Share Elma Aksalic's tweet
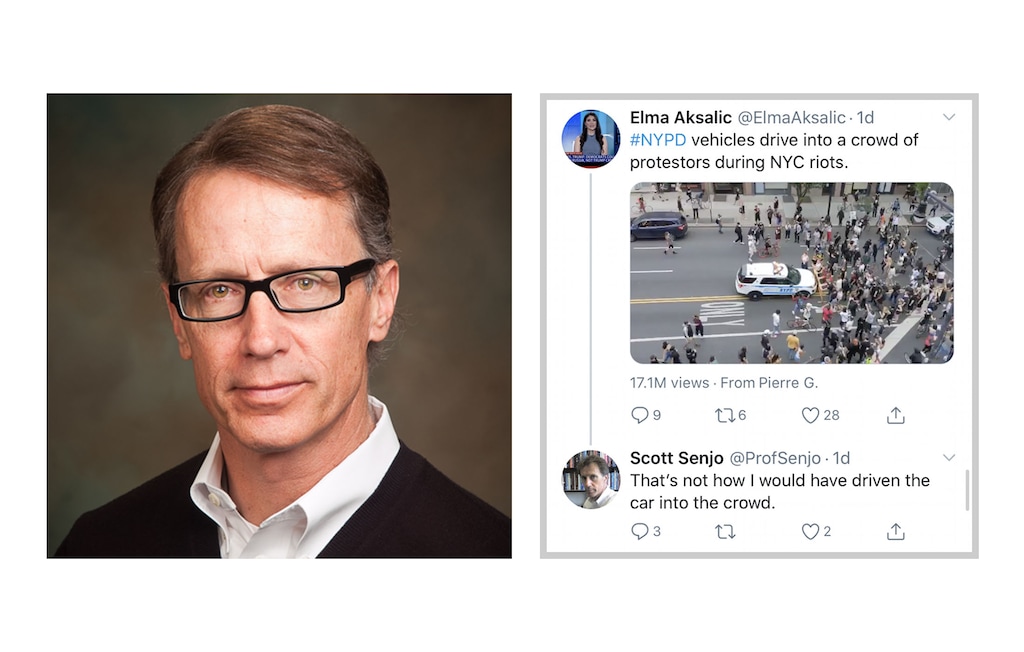The height and width of the screenshot is (652, 1024). (x=896, y=415)
